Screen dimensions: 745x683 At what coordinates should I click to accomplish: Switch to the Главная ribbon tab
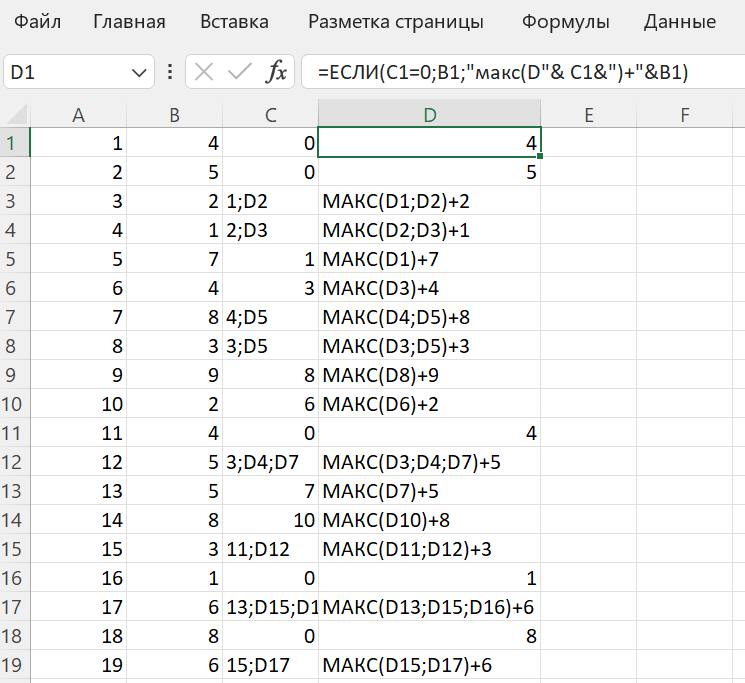pos(129,21)
